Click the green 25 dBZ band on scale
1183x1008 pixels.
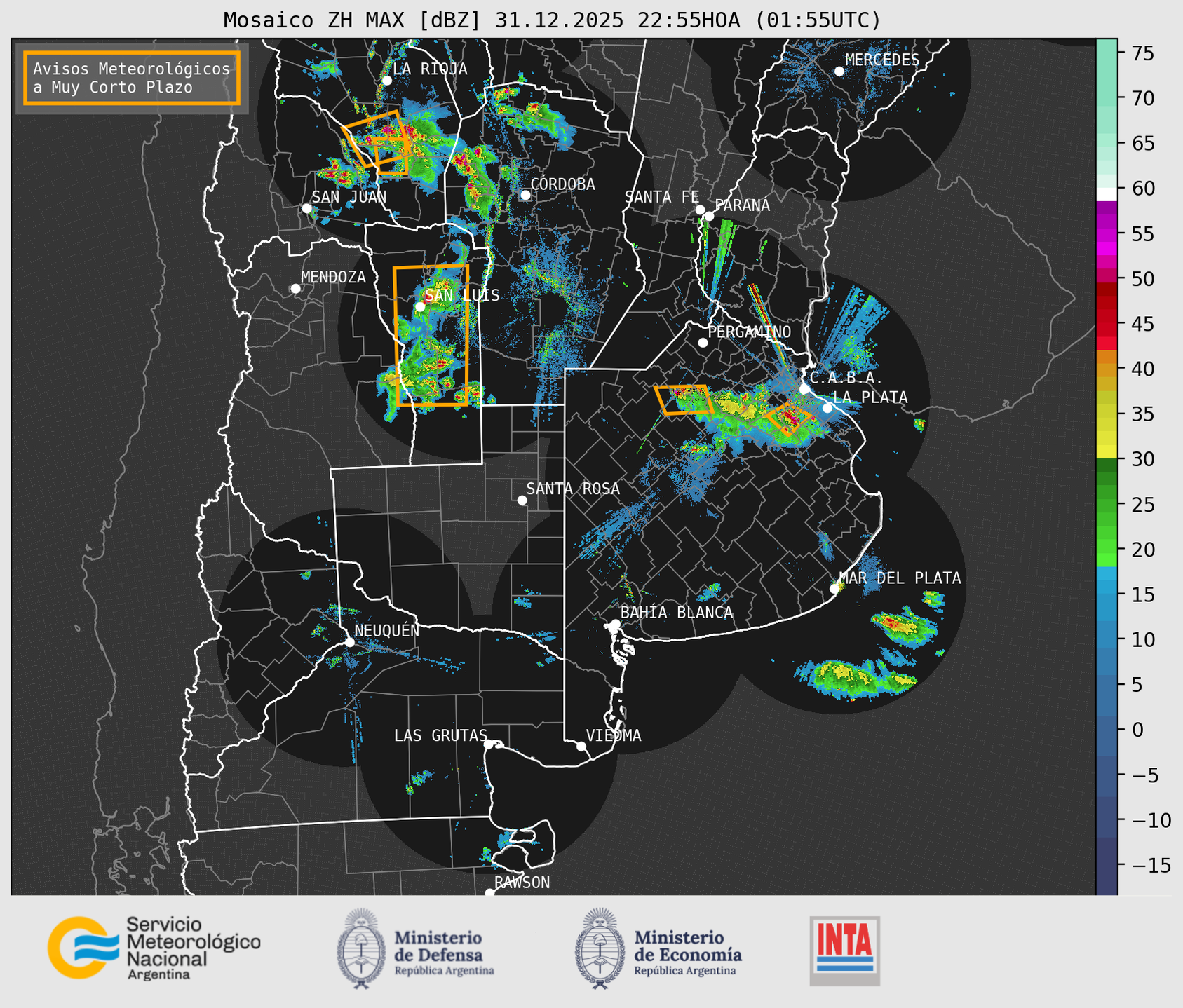1107,505
